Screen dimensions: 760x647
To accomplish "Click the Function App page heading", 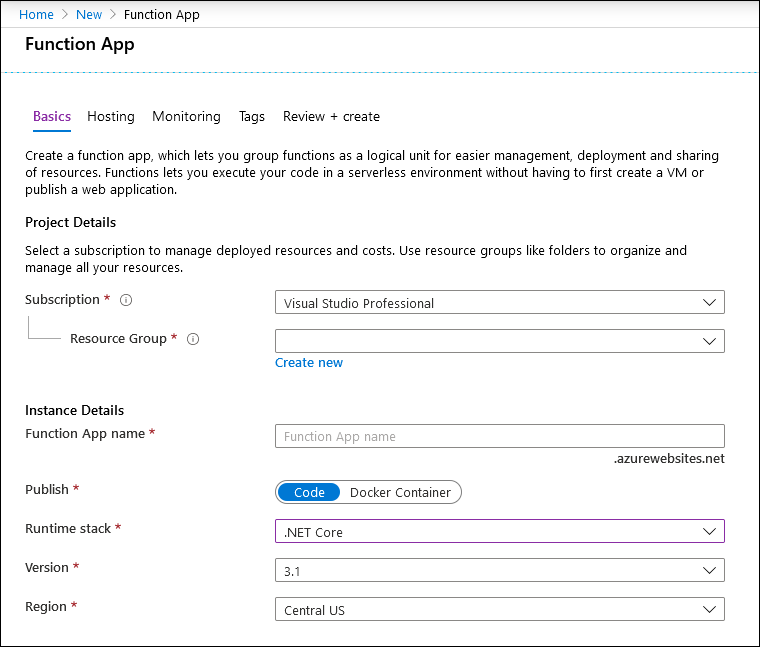I will tap(80, 44).
